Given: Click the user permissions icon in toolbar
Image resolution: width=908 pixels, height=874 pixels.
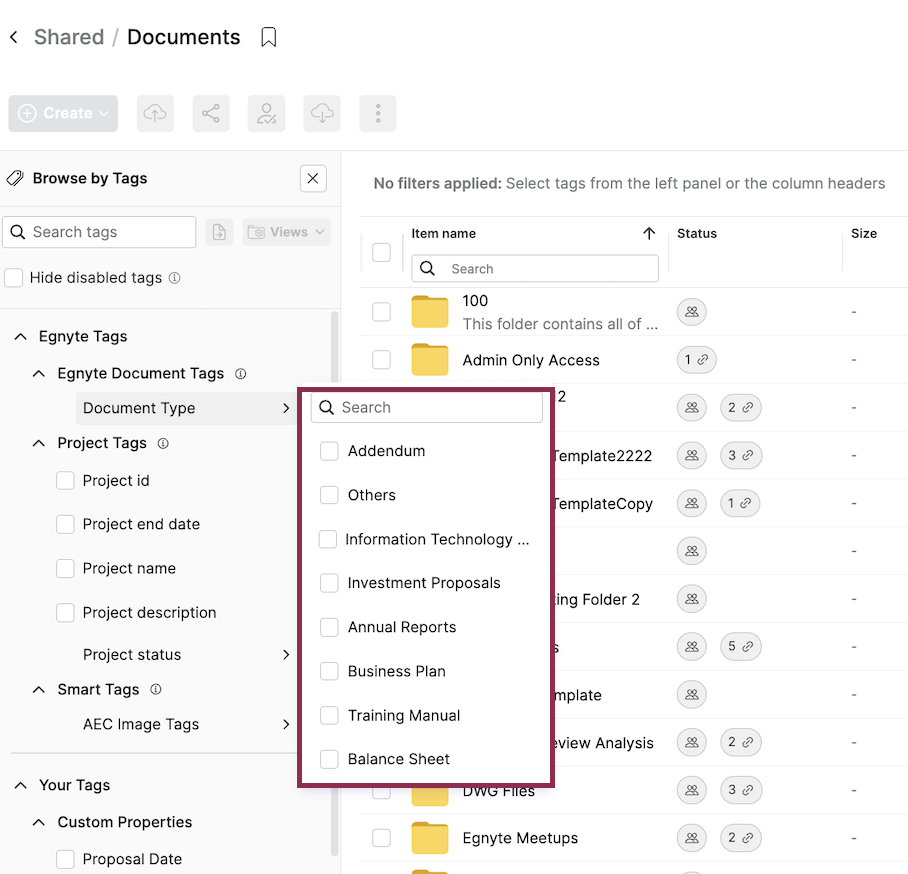Looking at the screenshot, I should click(x=266, y=114).
